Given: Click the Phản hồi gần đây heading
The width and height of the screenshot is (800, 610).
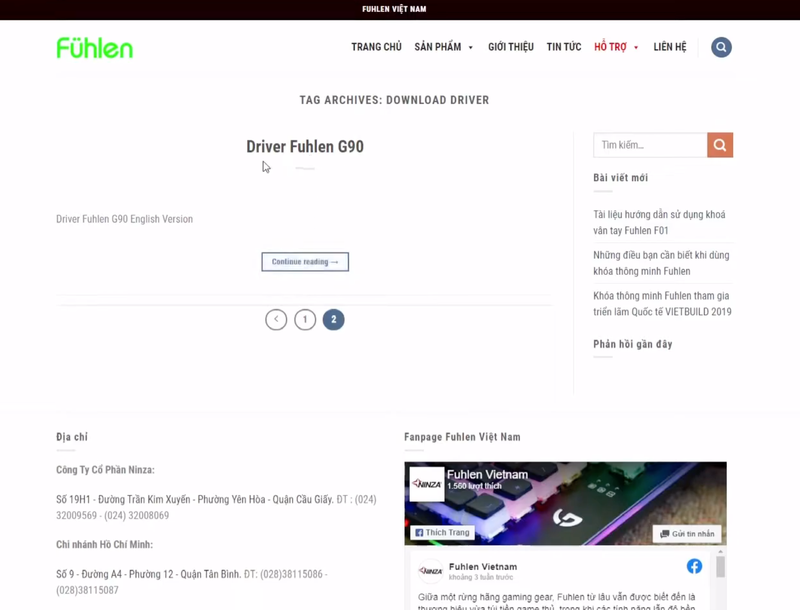Looking at the screenshot, I should [633, 344].
